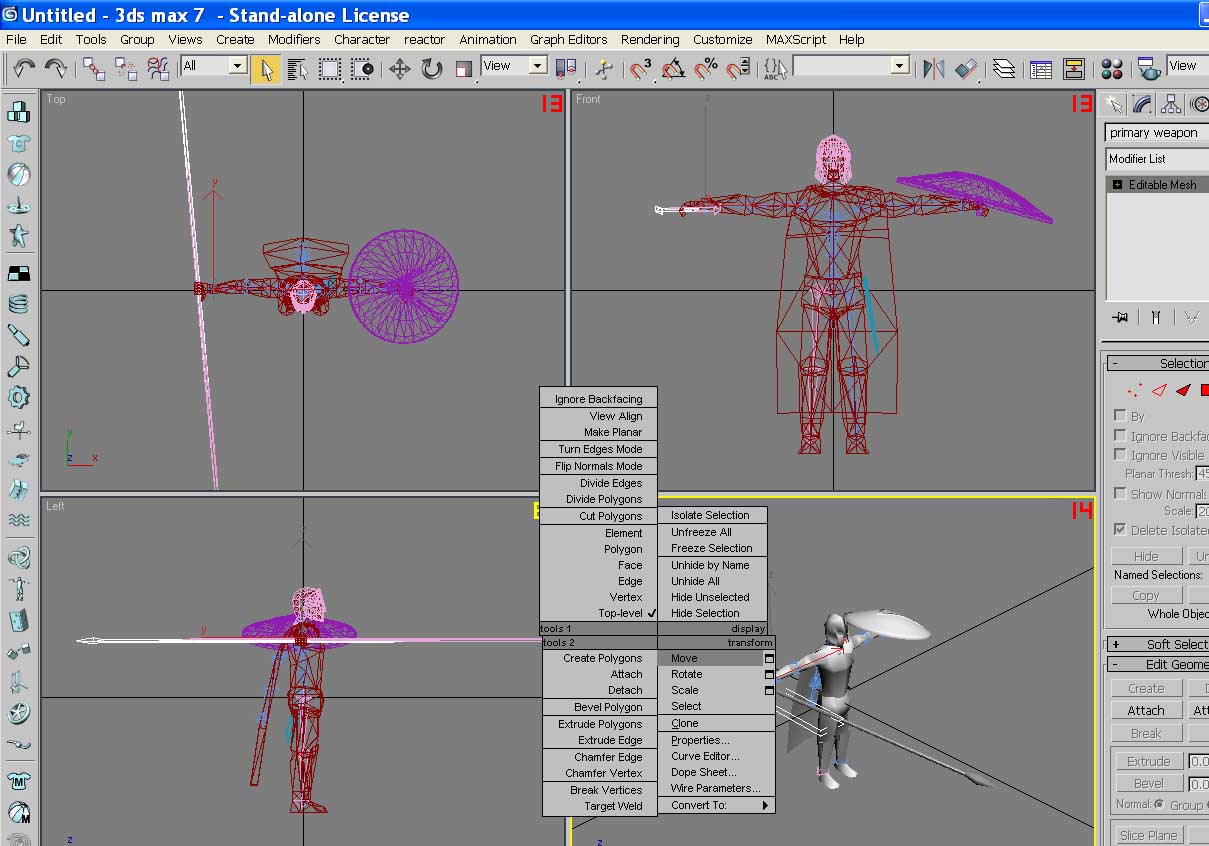Viewport: 1209px width, 846px height.
Task: Toggle Window/Crossing selection mode
Action: click(x=362, y=68)
